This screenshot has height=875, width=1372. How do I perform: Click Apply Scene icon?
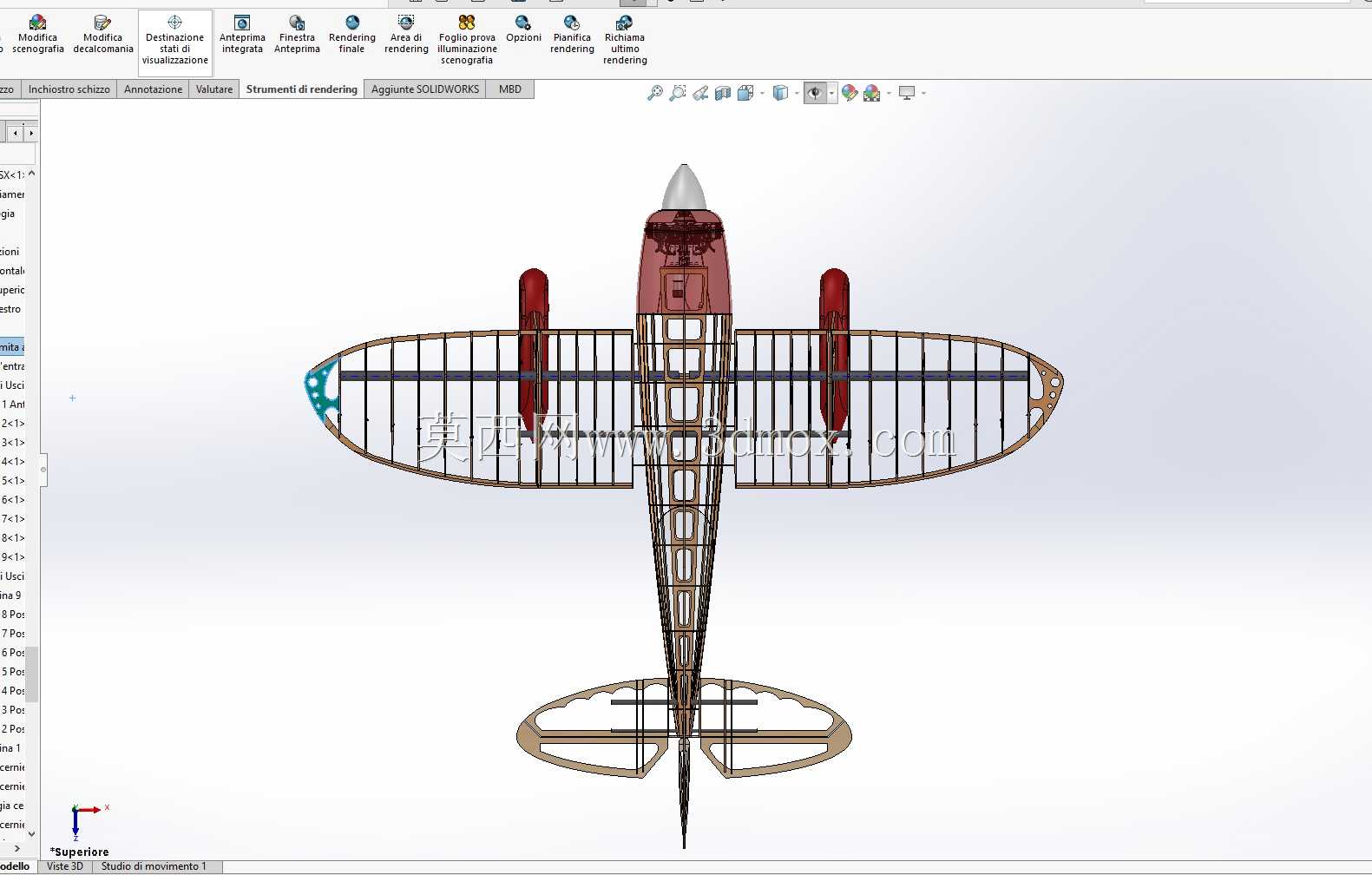click(872, 93)
